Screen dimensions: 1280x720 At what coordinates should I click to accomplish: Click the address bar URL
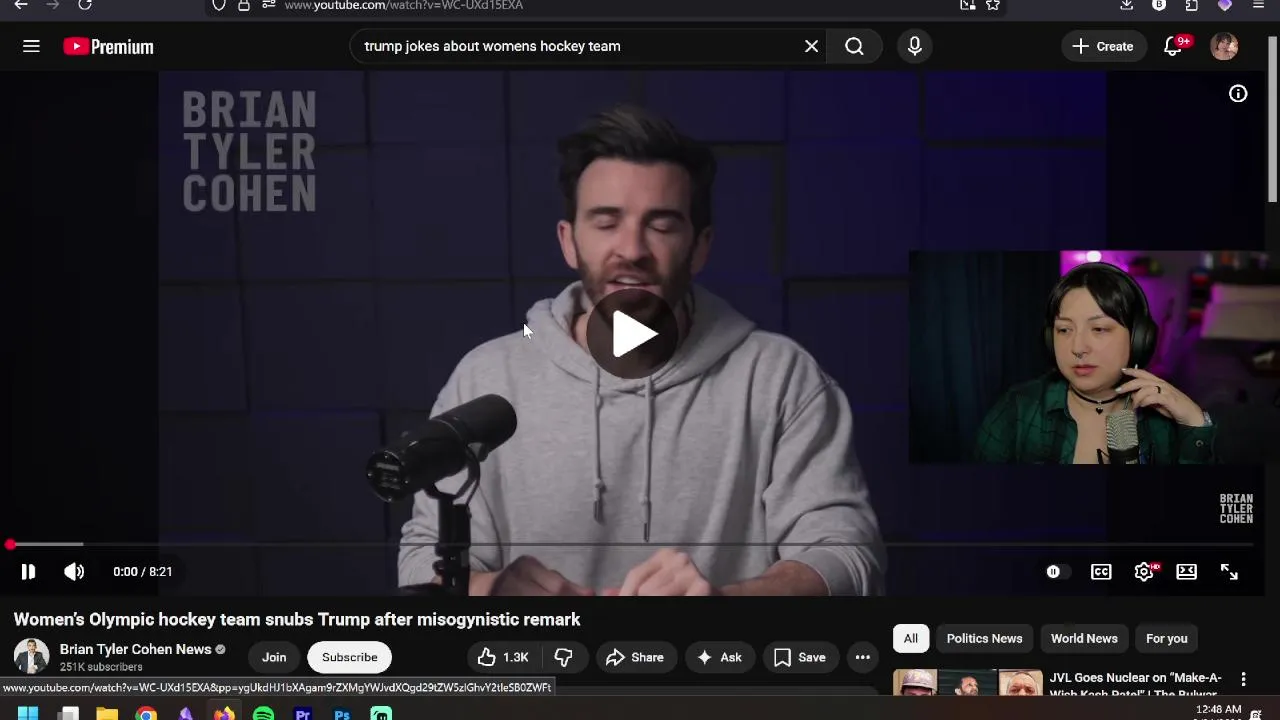[x=403, y=5]
